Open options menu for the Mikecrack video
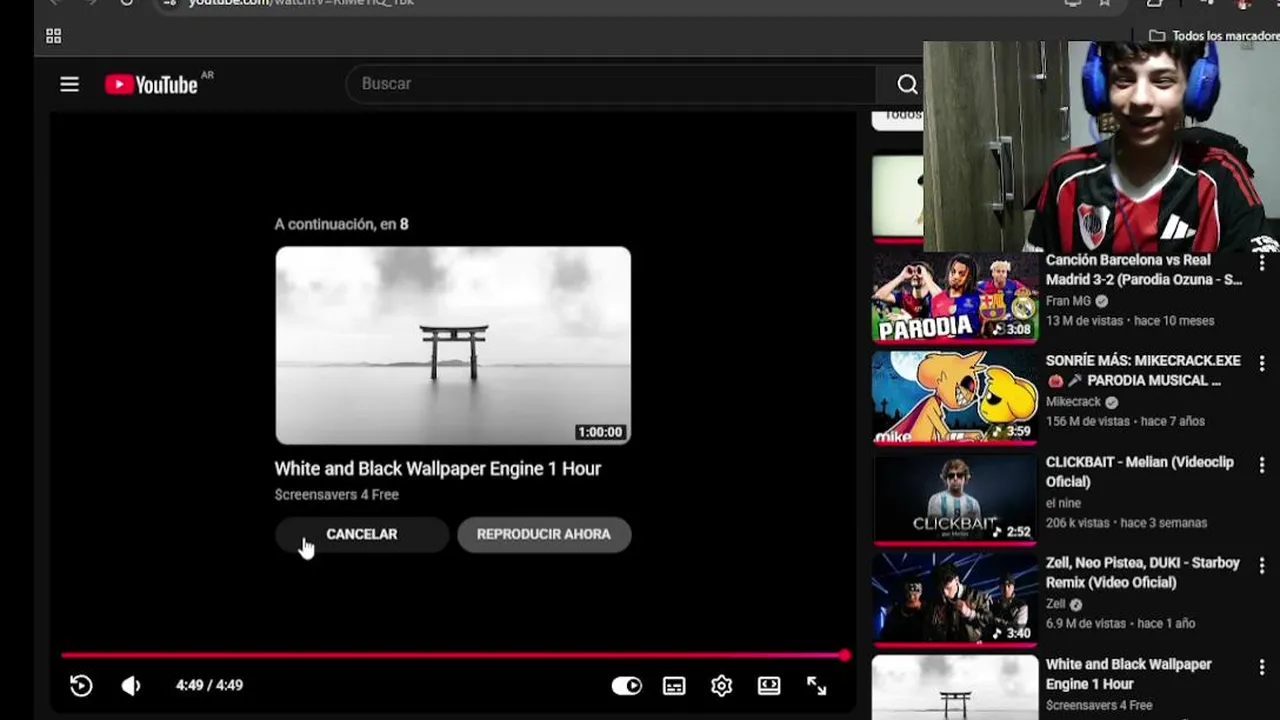 [x=1262, y=363]
